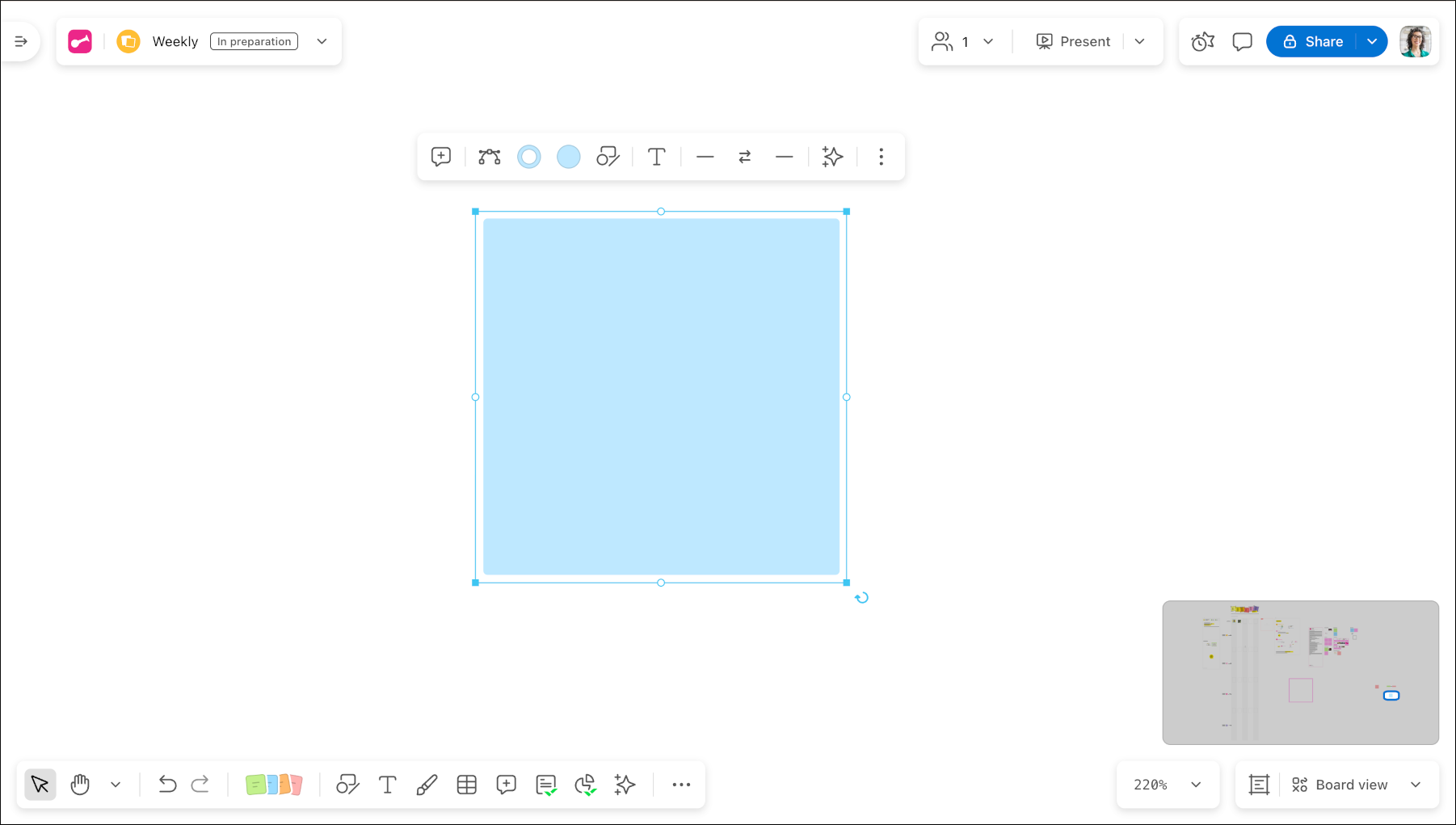The image size is (1456, 825).
Task: Add a comment with the comment tool
Action: [x=506, y=784]
